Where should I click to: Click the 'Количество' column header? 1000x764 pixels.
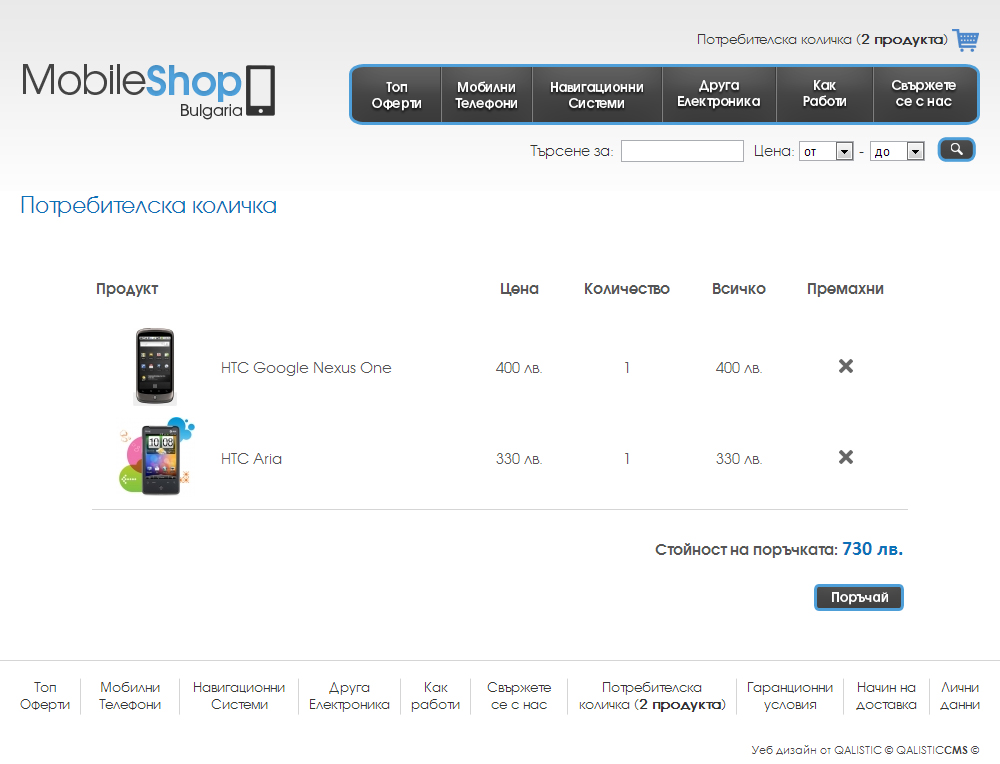point(627,289)
